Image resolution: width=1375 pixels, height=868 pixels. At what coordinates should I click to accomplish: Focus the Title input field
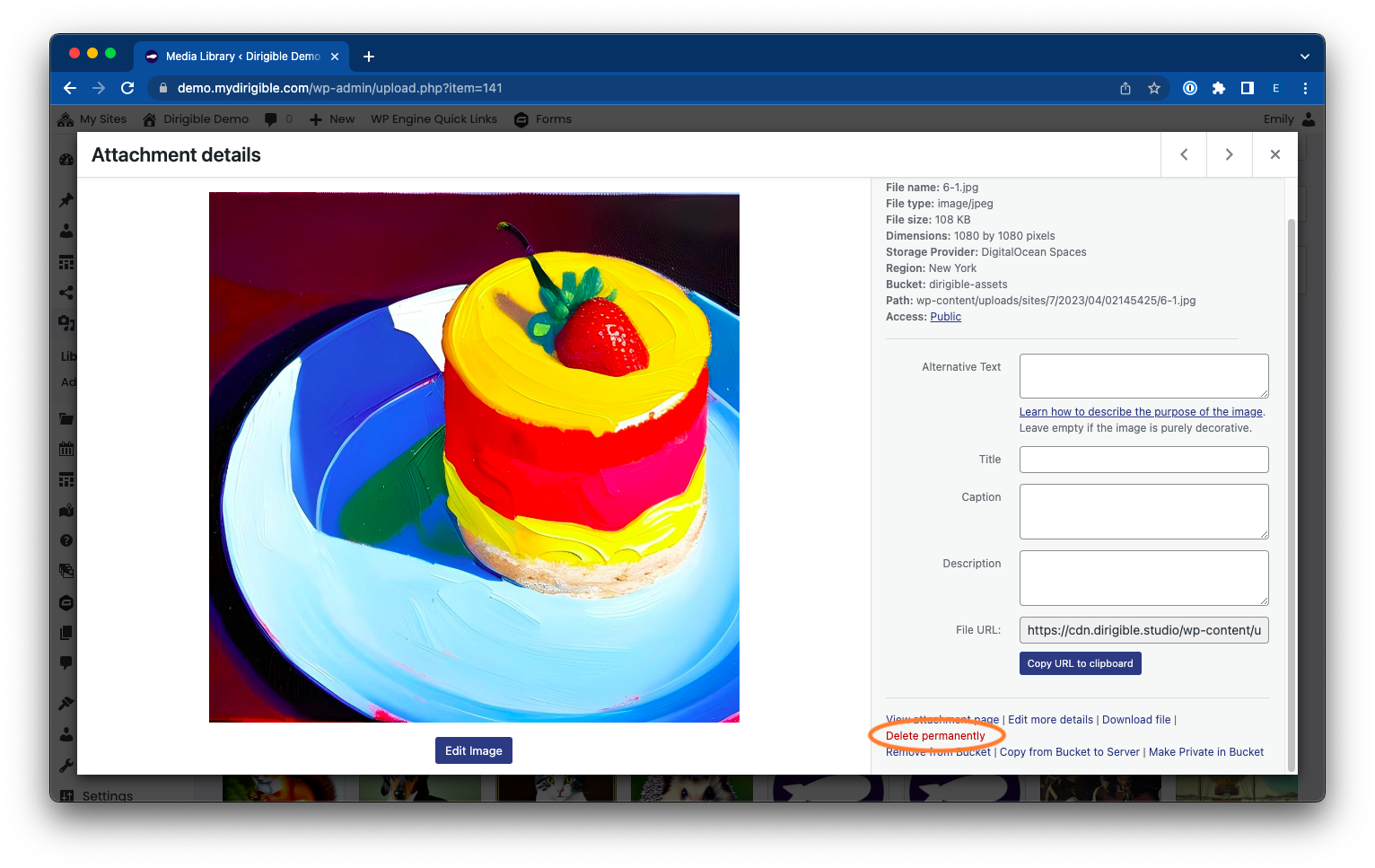pos(1143,460)
